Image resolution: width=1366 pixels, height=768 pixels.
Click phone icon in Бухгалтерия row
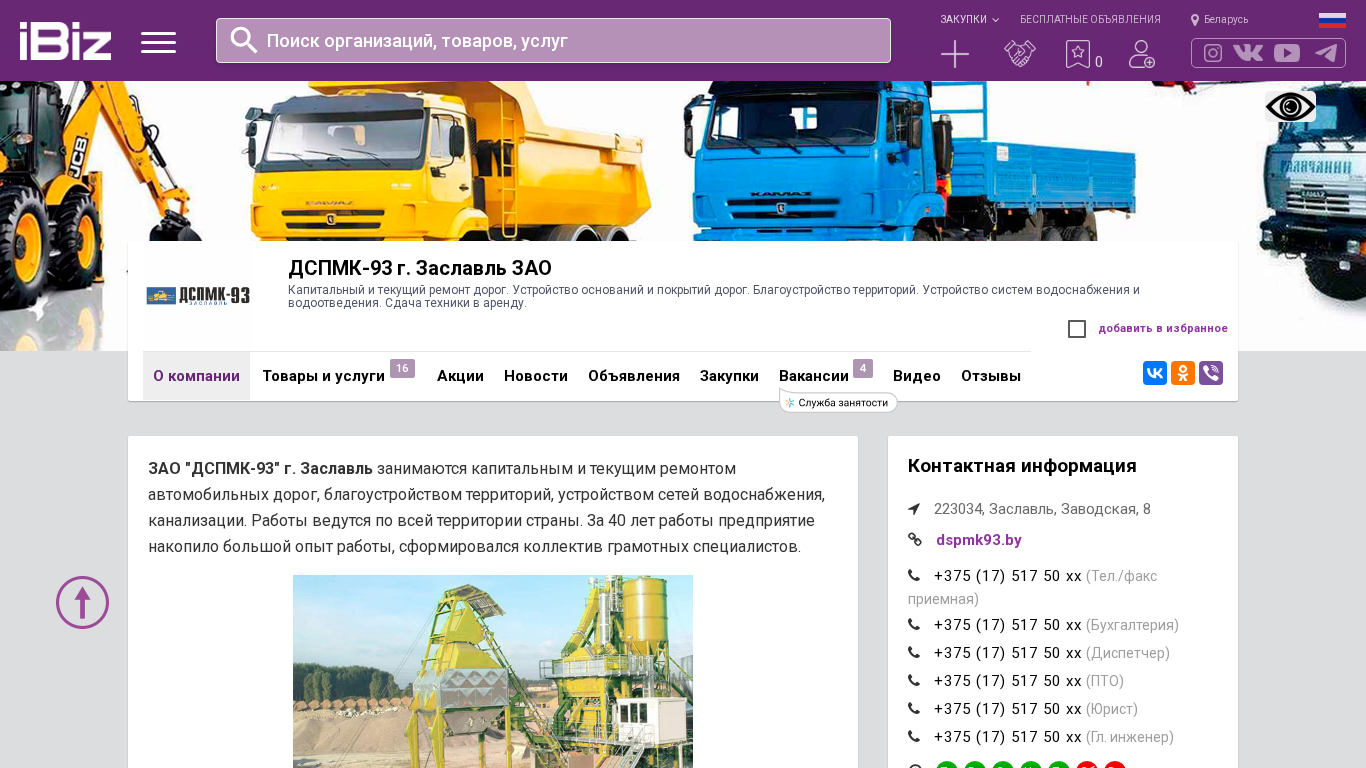pos(914,624)
